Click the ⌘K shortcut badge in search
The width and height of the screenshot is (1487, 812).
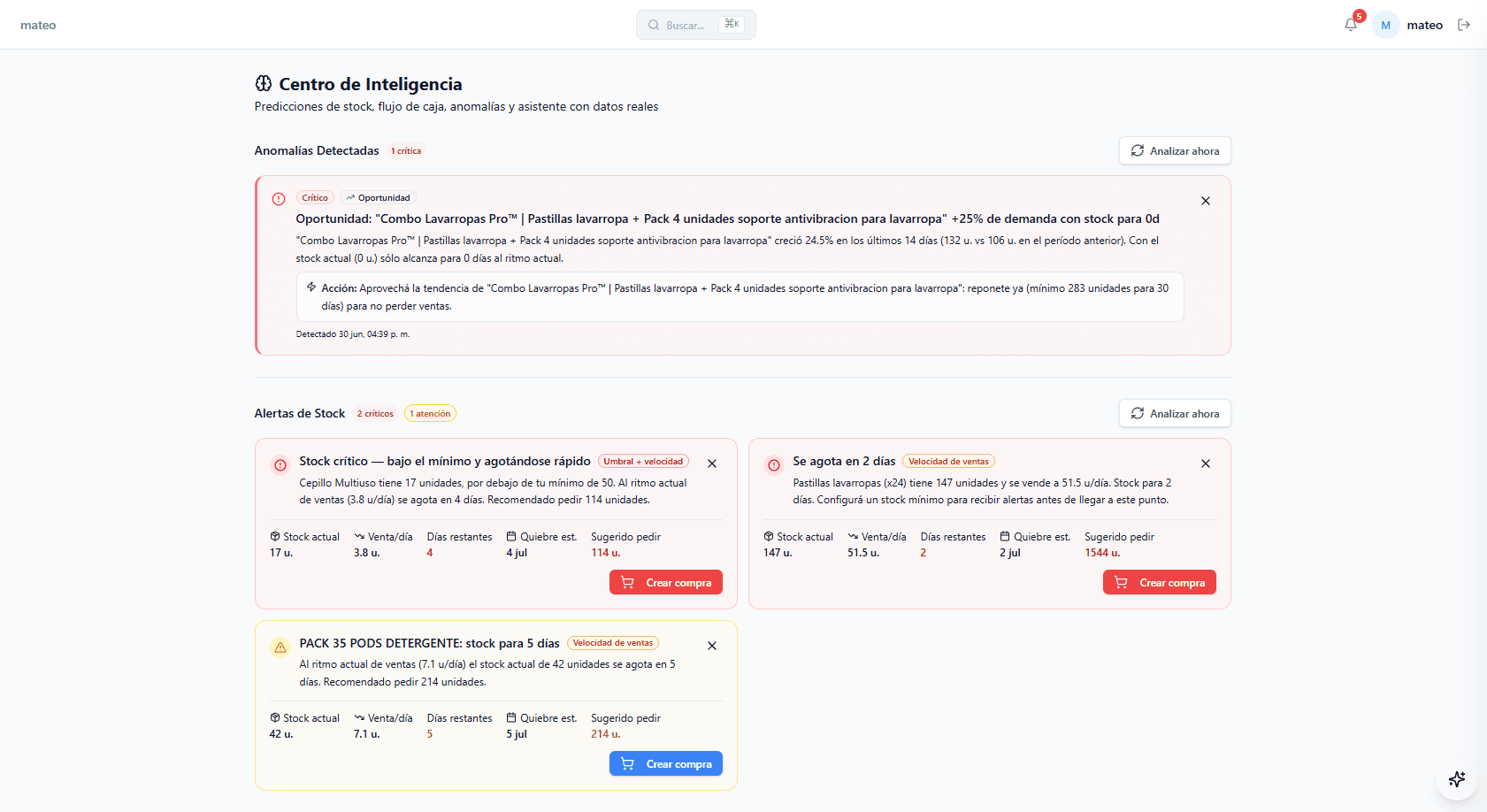732,24
